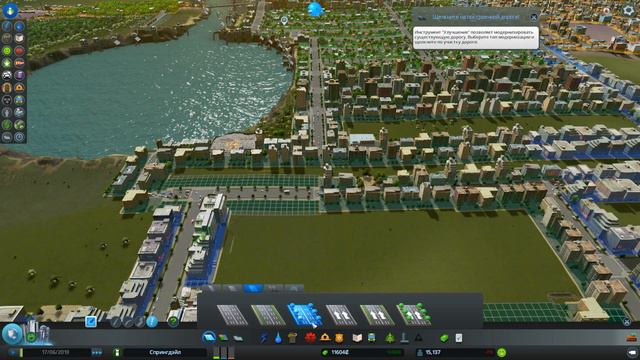
Task: Click the city name Спрингдэйл
Action: coord(165,352)
